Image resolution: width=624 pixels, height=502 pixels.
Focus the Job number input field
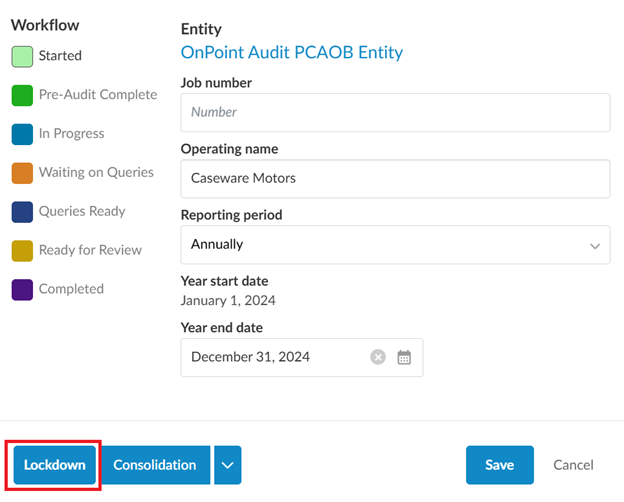[395, 113]
